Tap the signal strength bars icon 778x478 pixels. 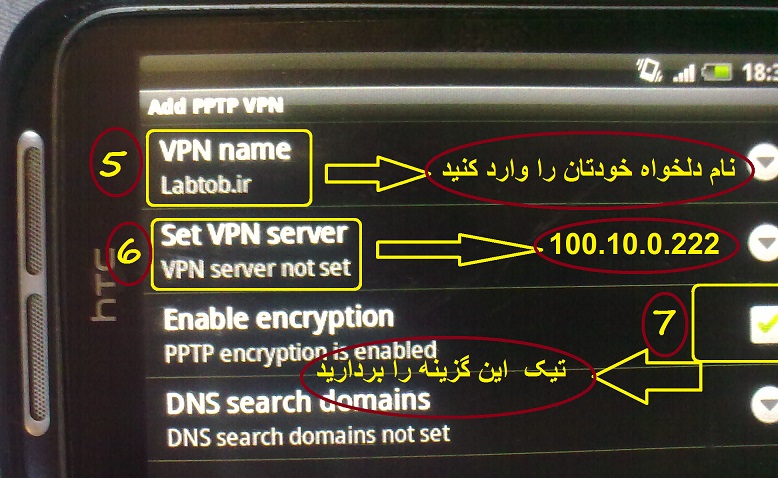click(684, 73)
